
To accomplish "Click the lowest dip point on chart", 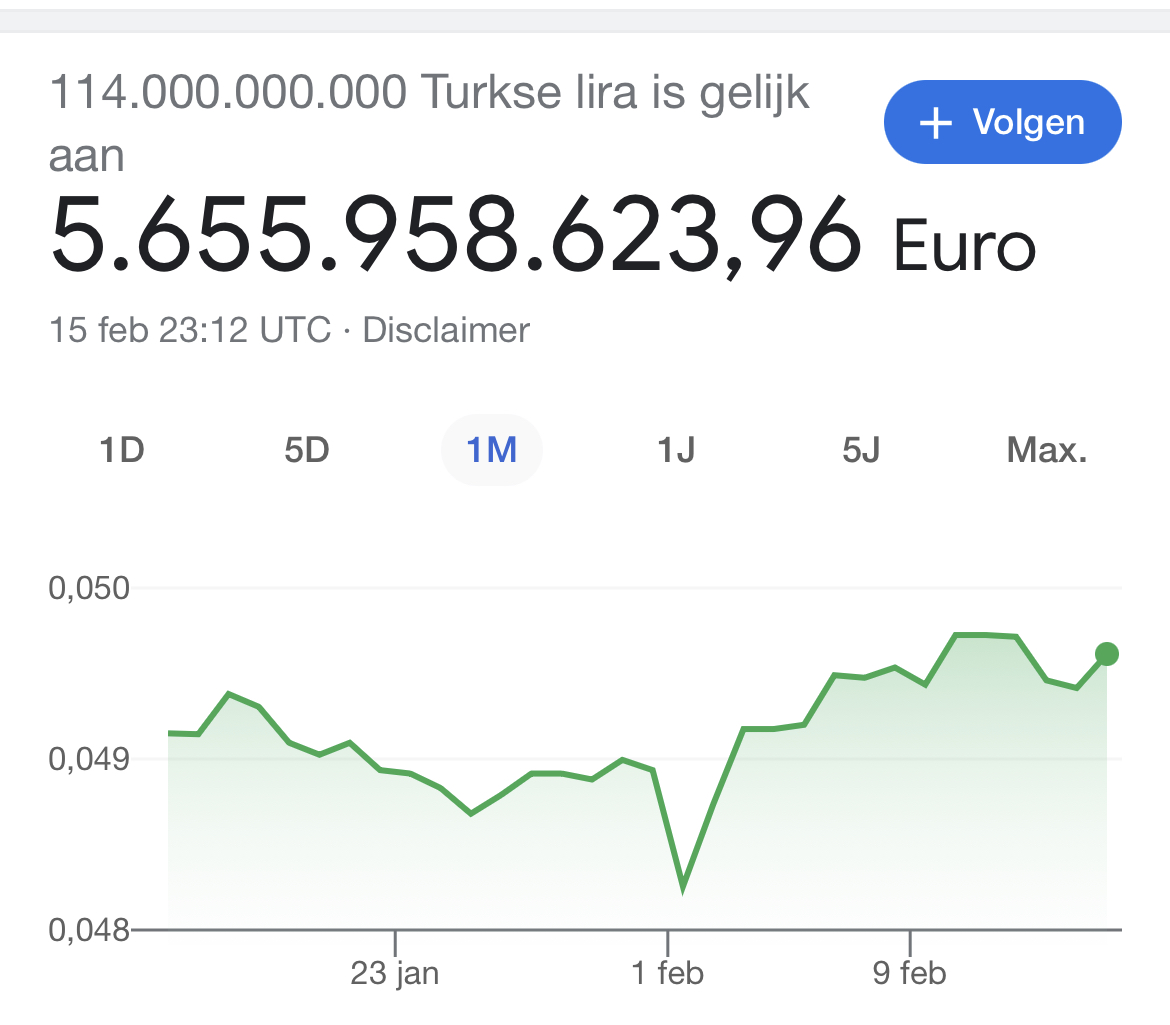I will click(683, 888).
